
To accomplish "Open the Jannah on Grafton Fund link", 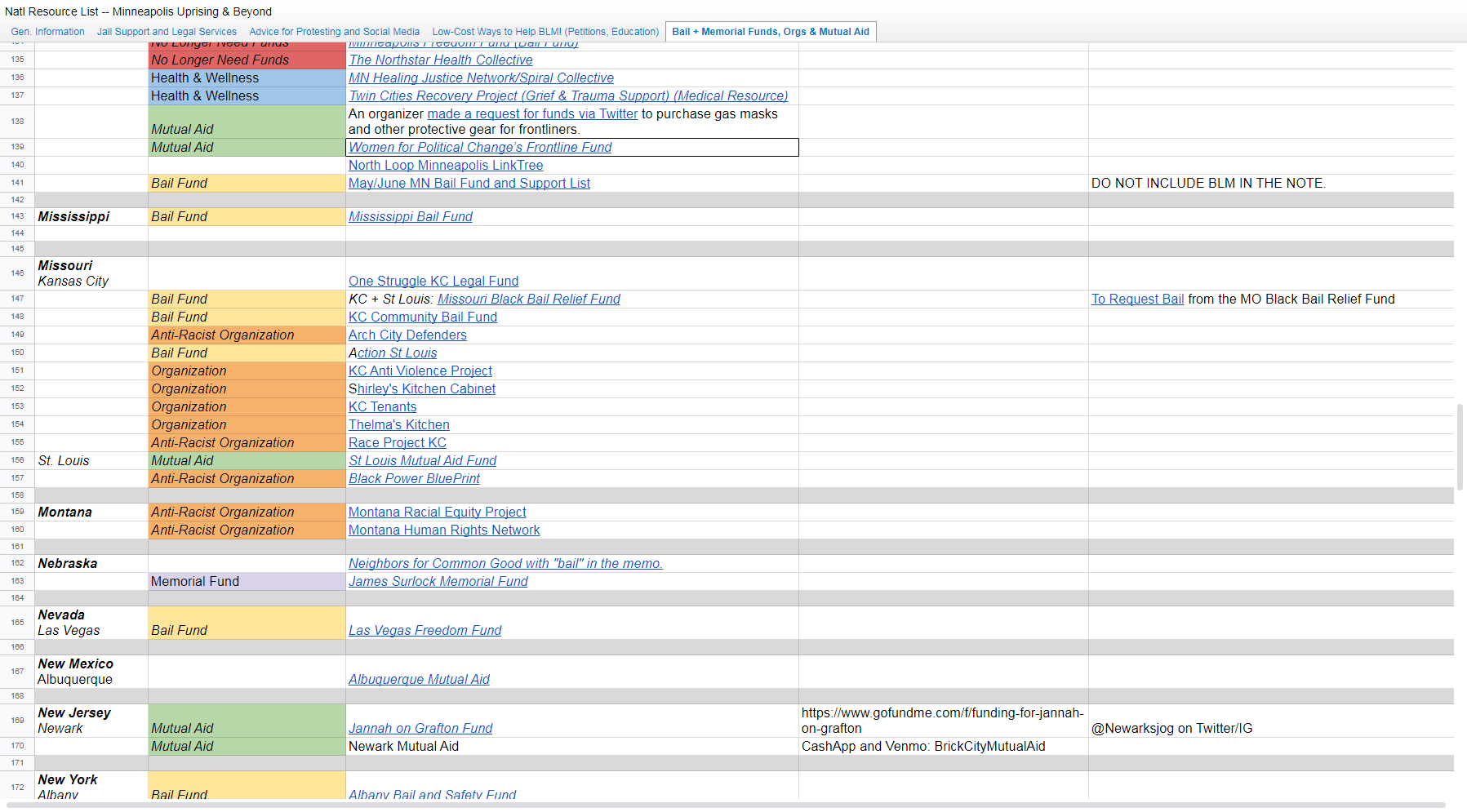I will [420, 729].
